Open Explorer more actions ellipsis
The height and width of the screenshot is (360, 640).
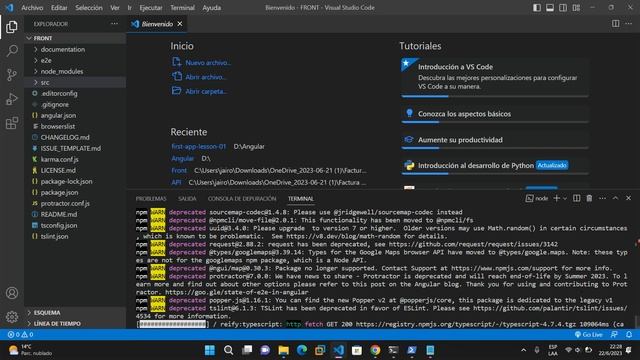coord(114,24)
